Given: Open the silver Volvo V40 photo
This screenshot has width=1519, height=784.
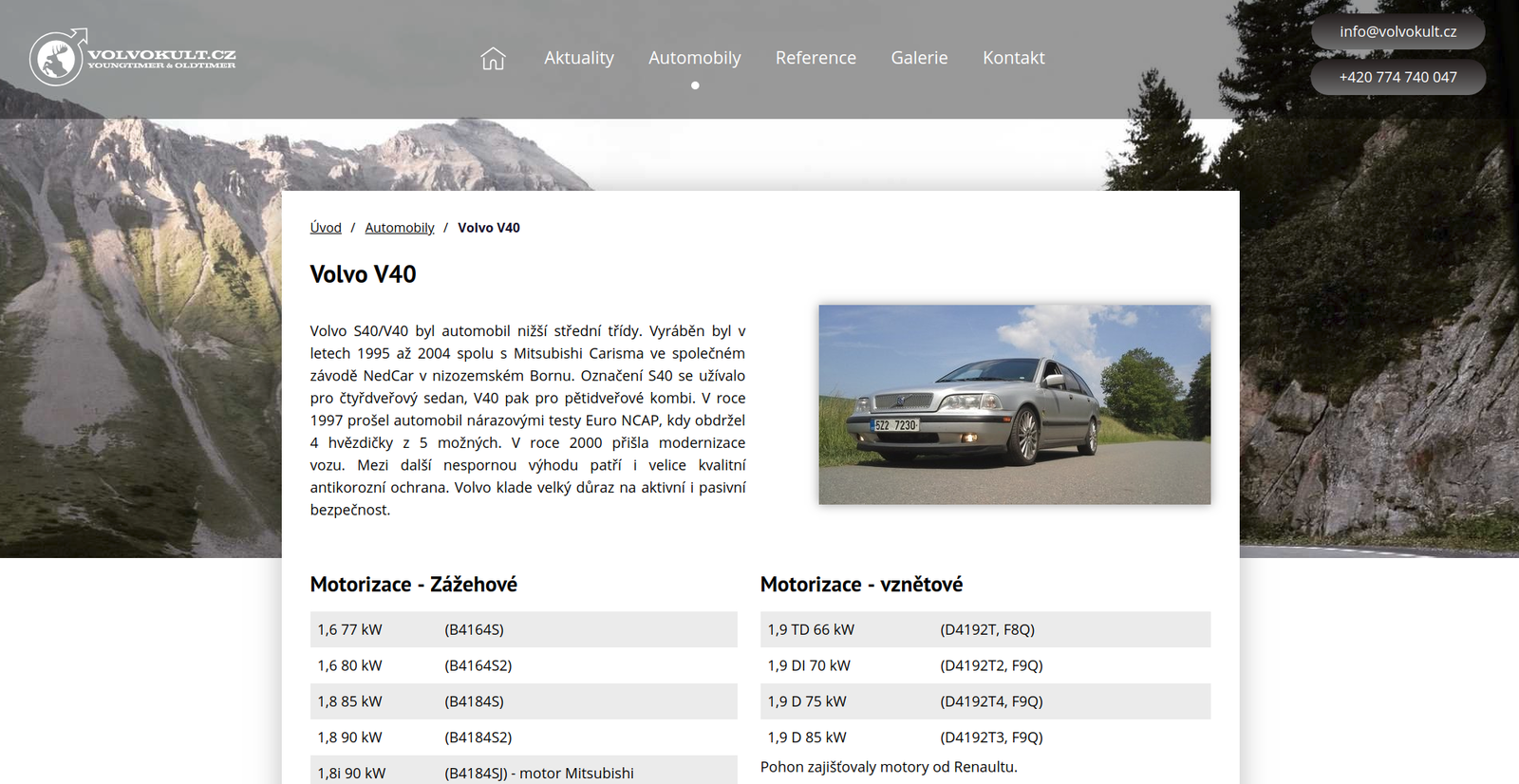Looking at the screenshot, I should click(x=1015, y=404).
